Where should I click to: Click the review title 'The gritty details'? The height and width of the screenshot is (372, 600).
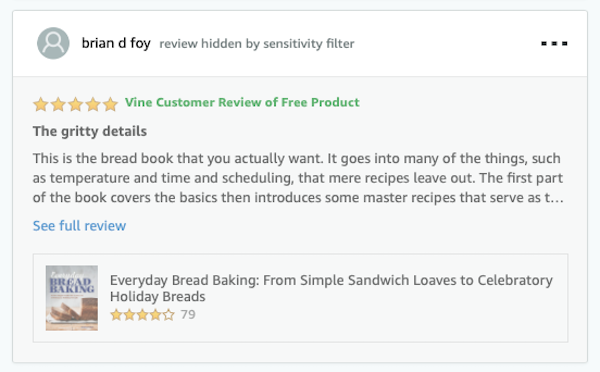coord(90,131)
